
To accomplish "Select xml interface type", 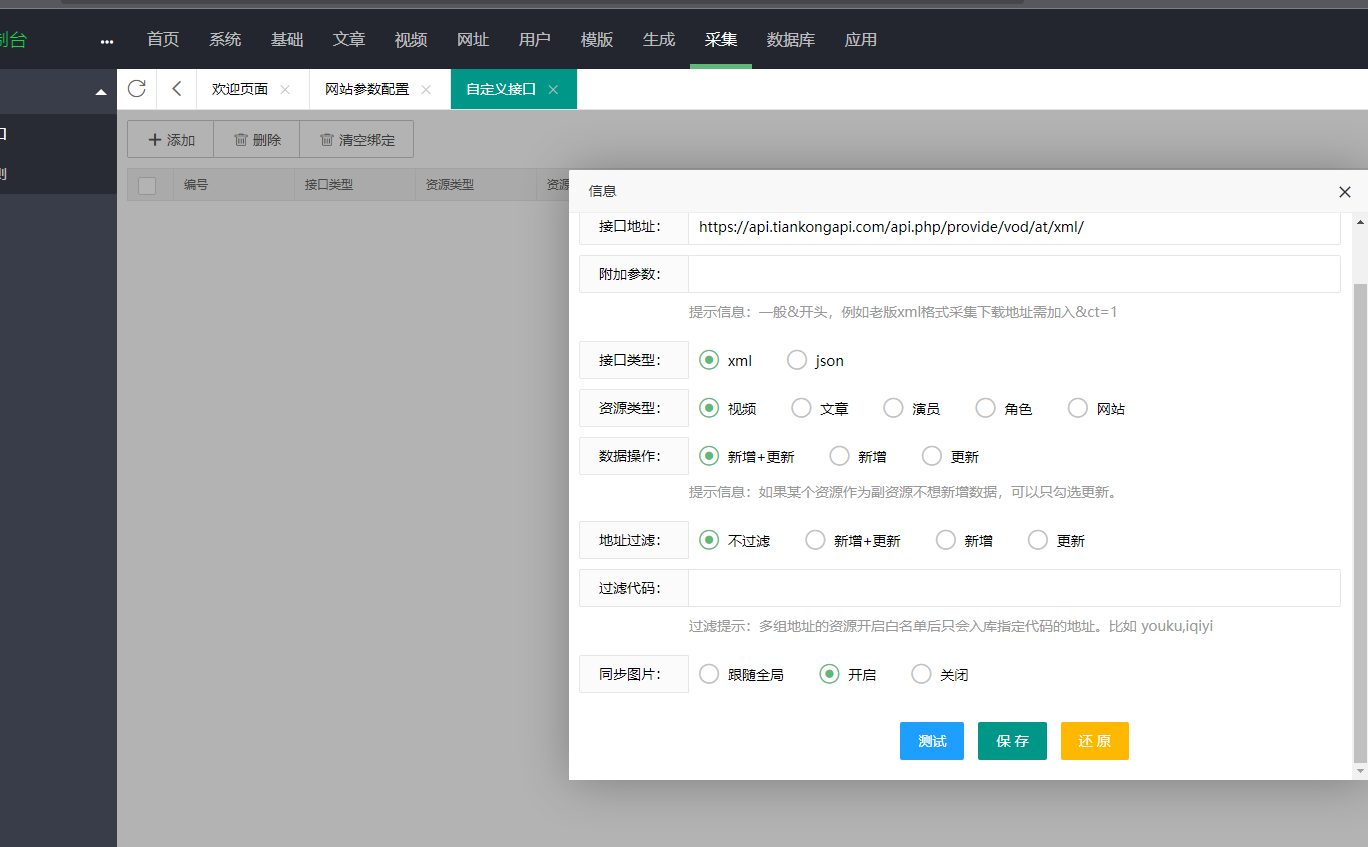I will click(709, 360).
